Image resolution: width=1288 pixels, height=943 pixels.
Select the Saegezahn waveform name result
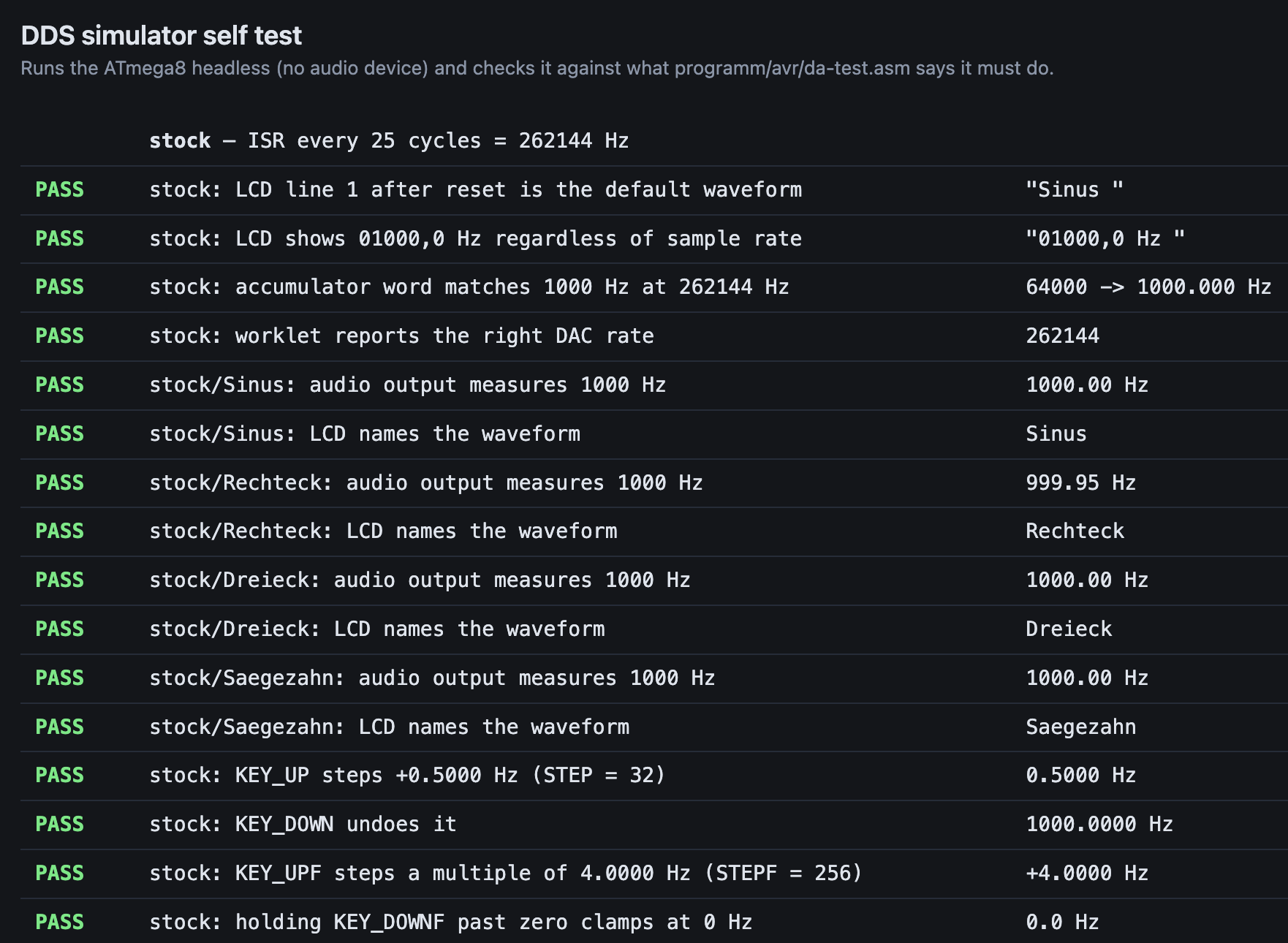pos(1080,727)
